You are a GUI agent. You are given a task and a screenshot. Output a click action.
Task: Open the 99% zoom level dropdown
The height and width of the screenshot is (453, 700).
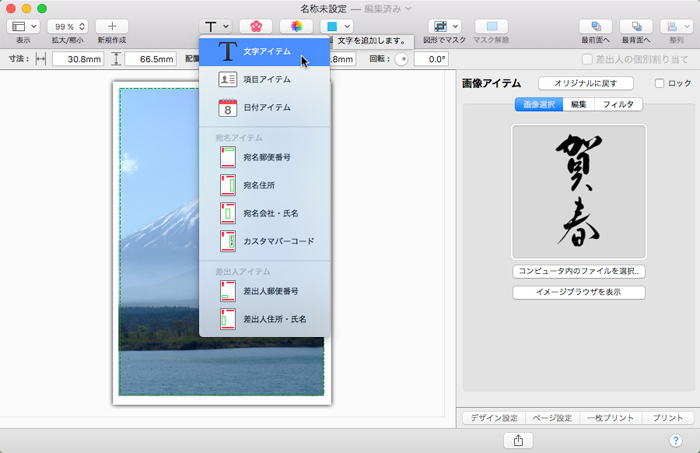click(x=67, y=26)
